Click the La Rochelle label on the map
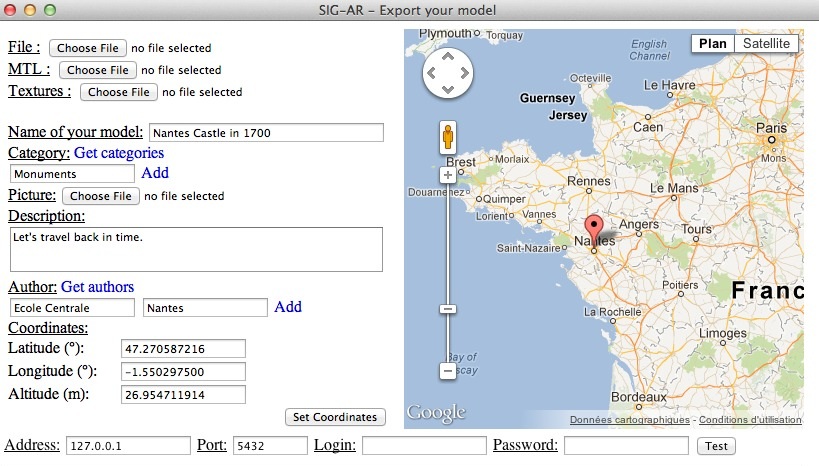Image resolution: width=819 pixels, height=466 pixels. click(x=612, y=312)
